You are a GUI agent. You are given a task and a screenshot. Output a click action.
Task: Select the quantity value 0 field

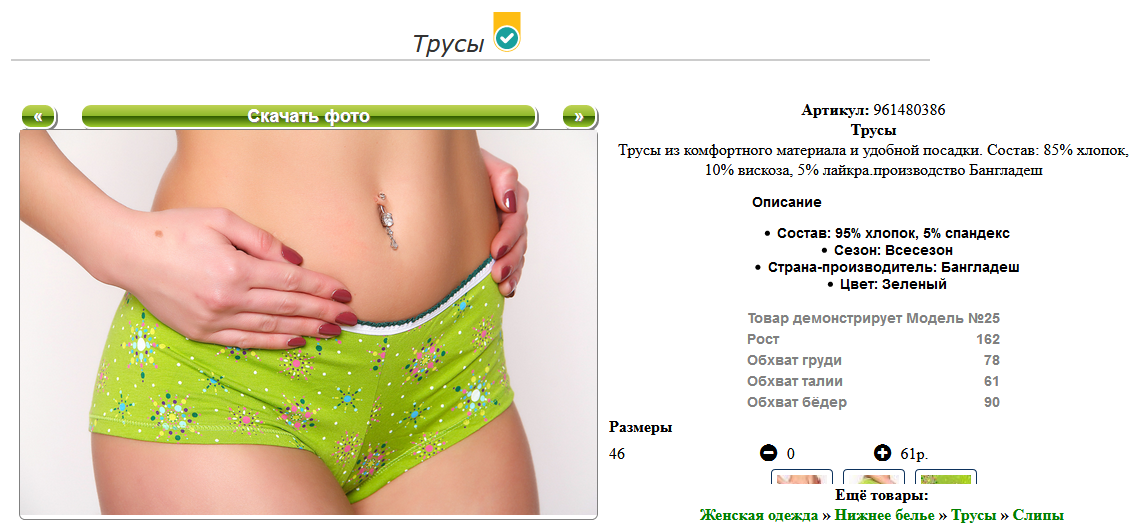790,454
